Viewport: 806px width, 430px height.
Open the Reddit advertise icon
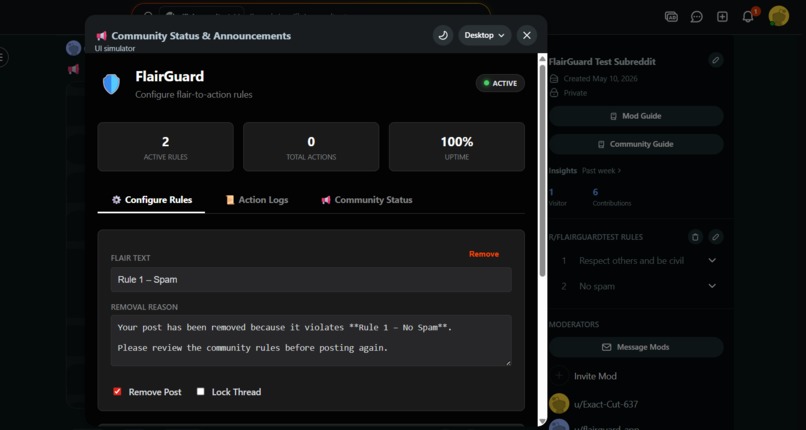pyautogui.click(x=671, y=17)
